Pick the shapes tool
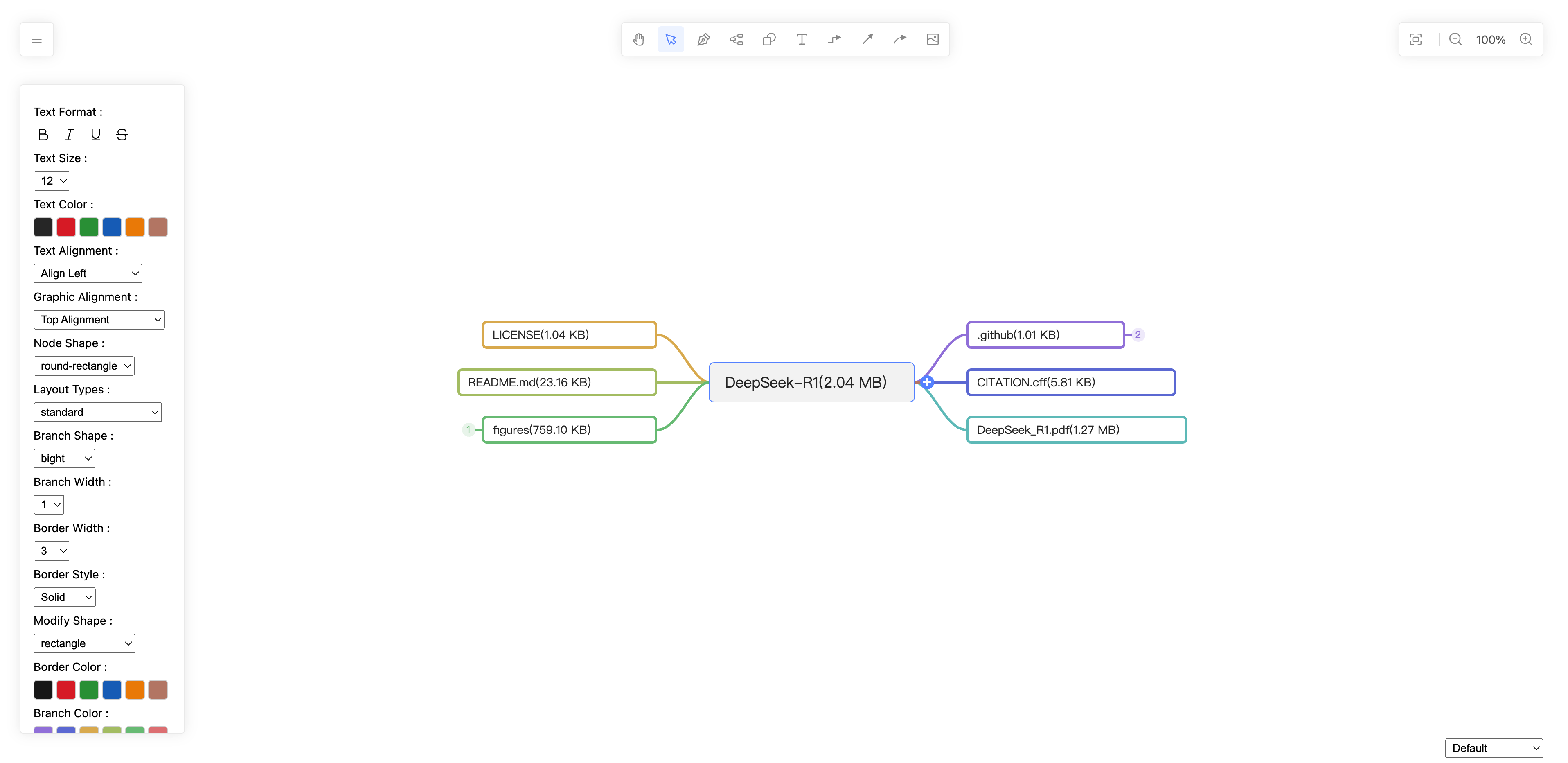Screen dimensions: 1568x763 coord(769,40)
